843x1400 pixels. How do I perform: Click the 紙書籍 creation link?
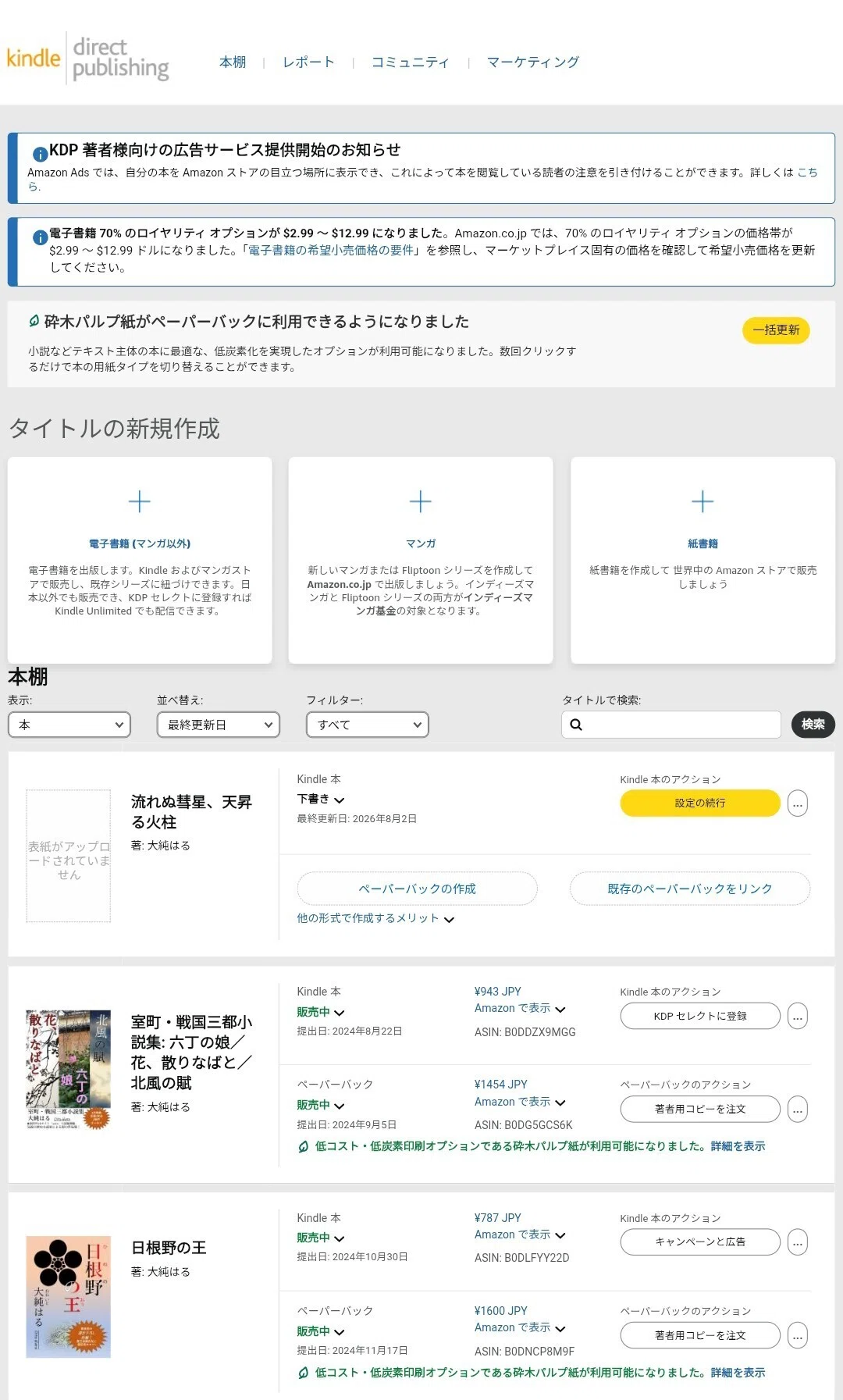point(702,543)
